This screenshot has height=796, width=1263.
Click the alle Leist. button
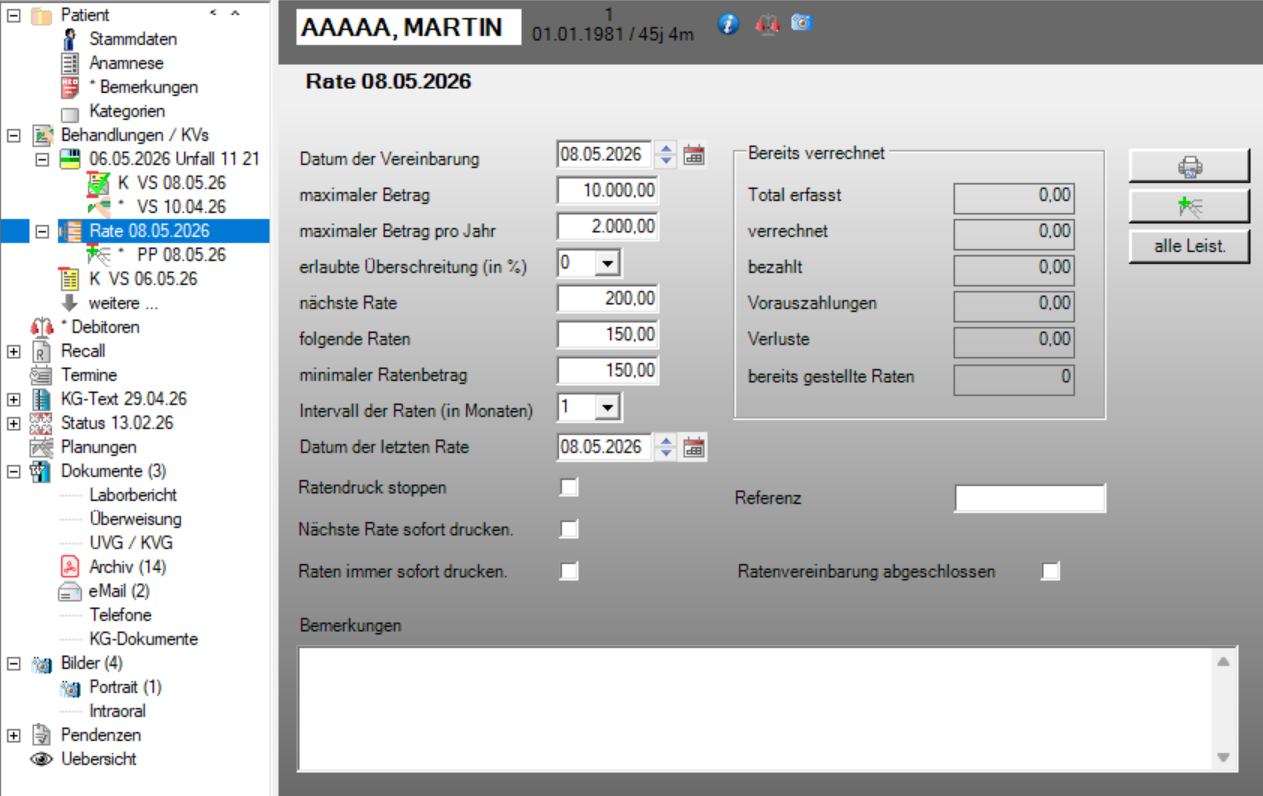click(1189, 246)
